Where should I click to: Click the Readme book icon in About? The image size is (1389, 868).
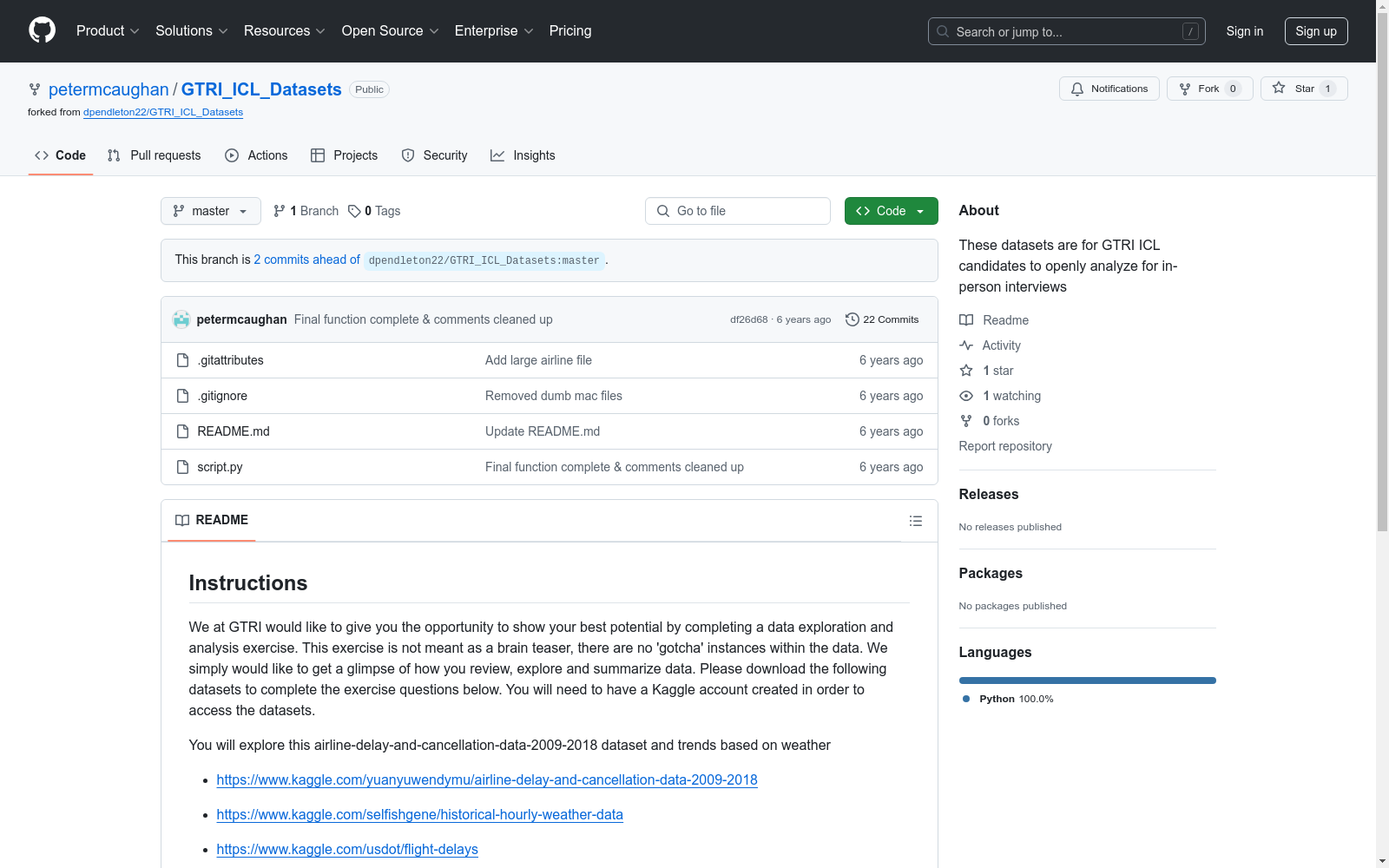pos(966,320)
